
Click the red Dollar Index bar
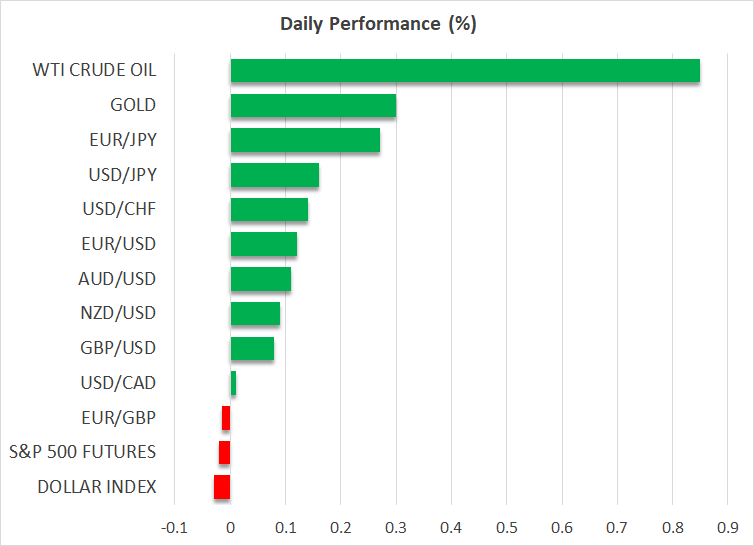[222, 487]
